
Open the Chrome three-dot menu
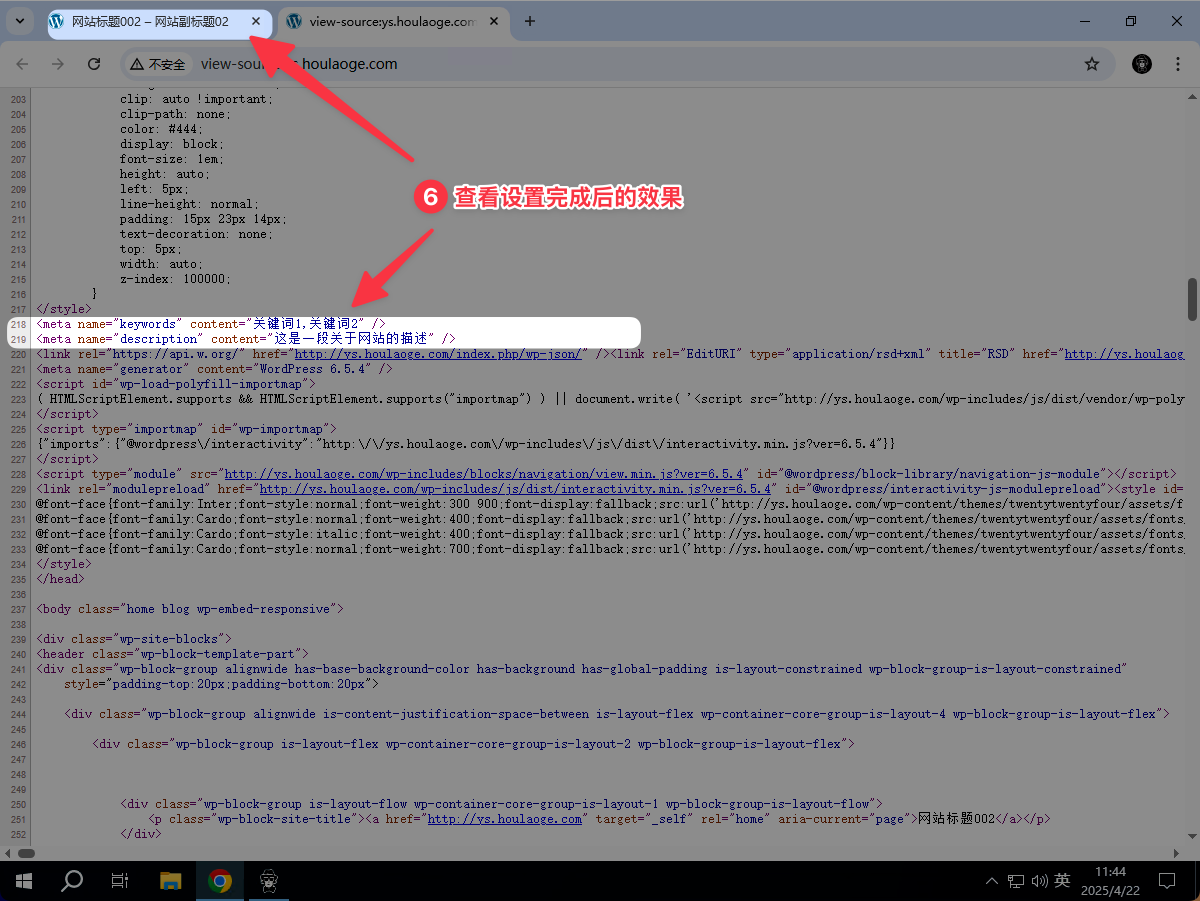[x=1177, y=64]
